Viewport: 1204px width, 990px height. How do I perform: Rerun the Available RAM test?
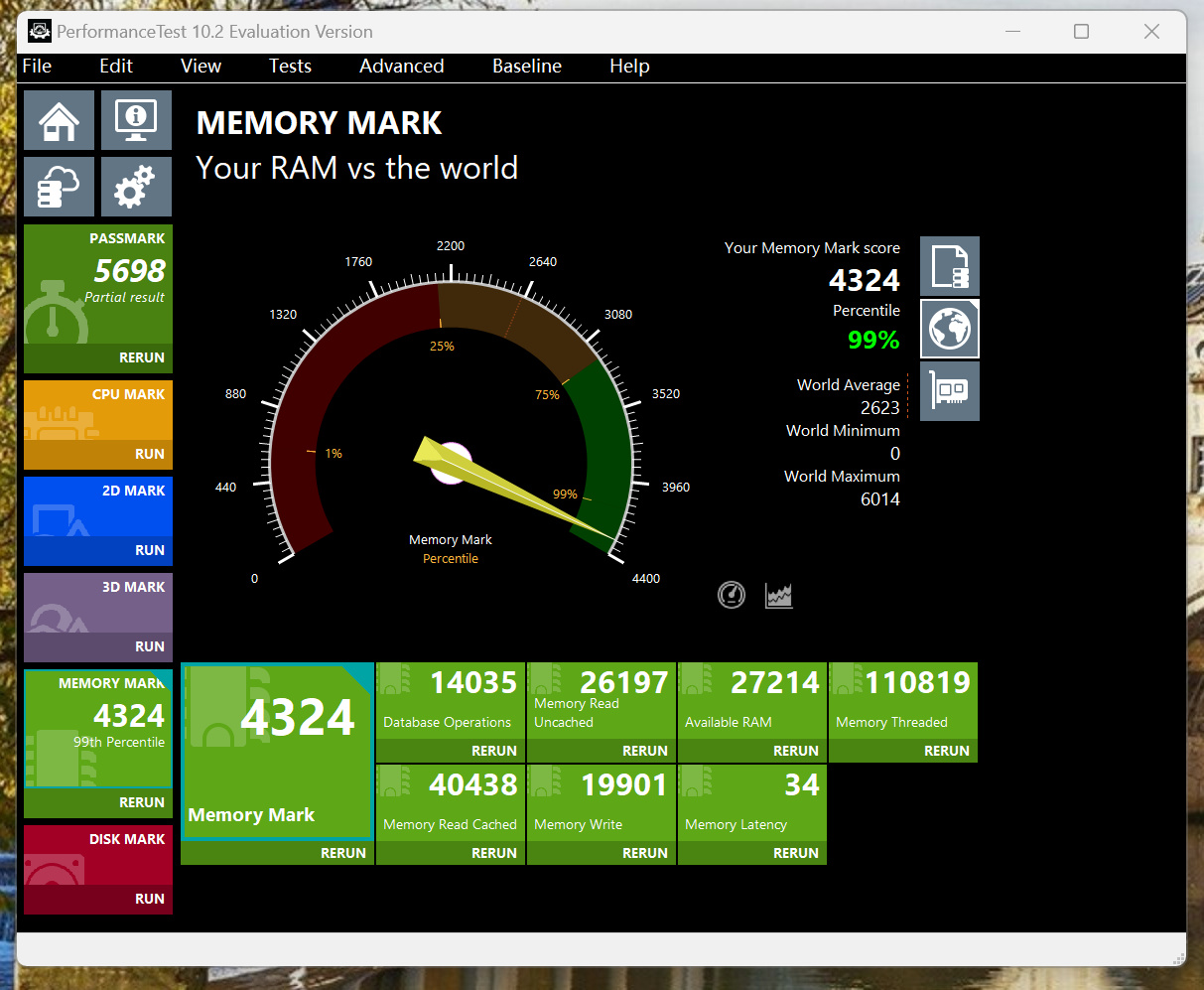(x=752, y=751)
